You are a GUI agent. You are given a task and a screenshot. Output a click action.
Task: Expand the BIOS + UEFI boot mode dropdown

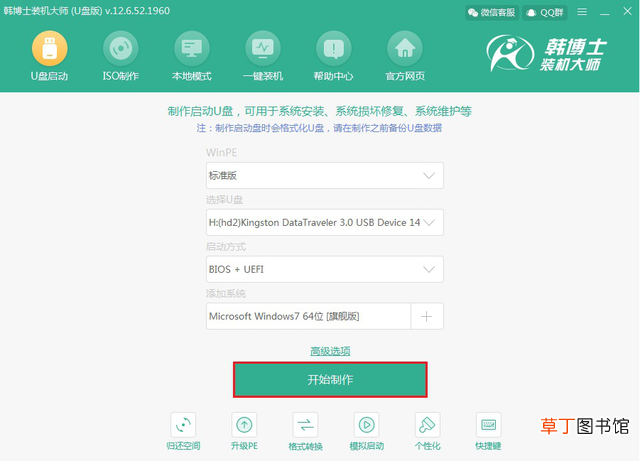point(325,269)
